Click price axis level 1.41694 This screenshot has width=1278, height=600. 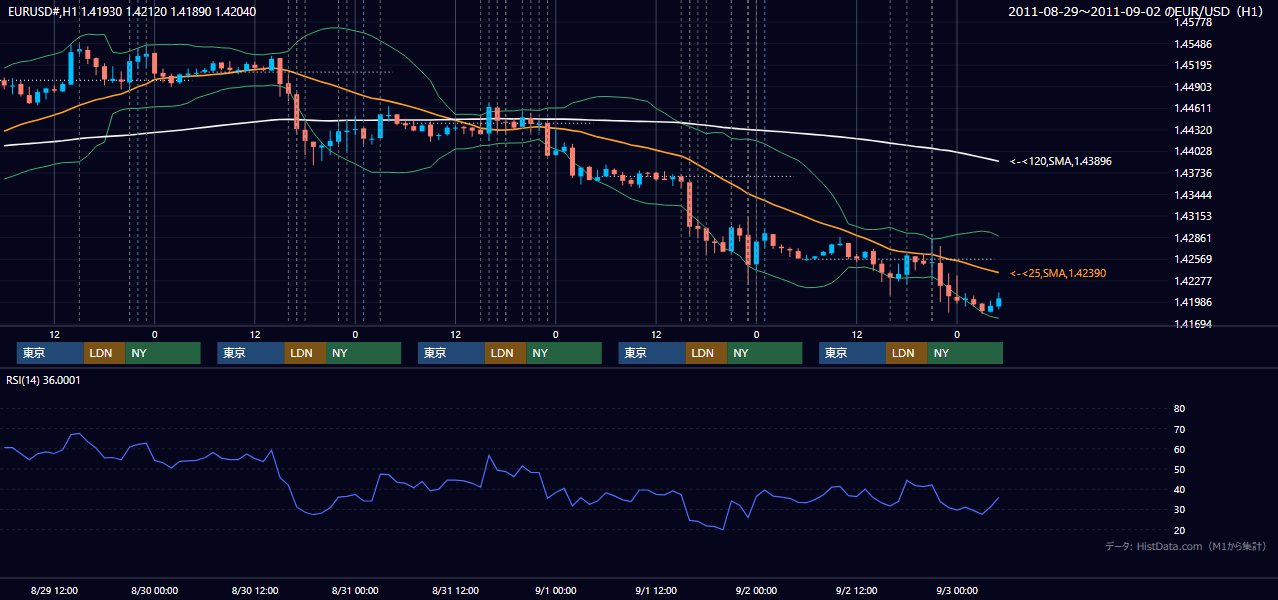(1192, 324)
